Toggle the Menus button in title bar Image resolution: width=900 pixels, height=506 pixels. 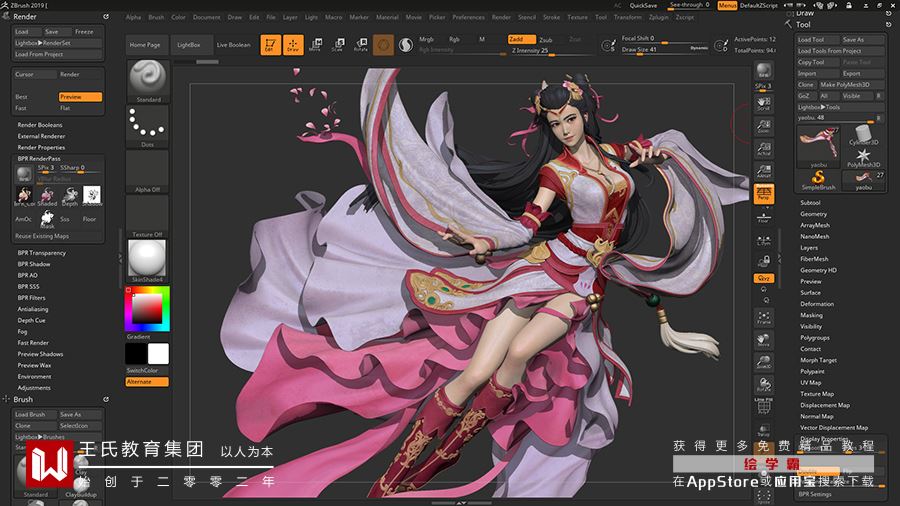[727, 5]
